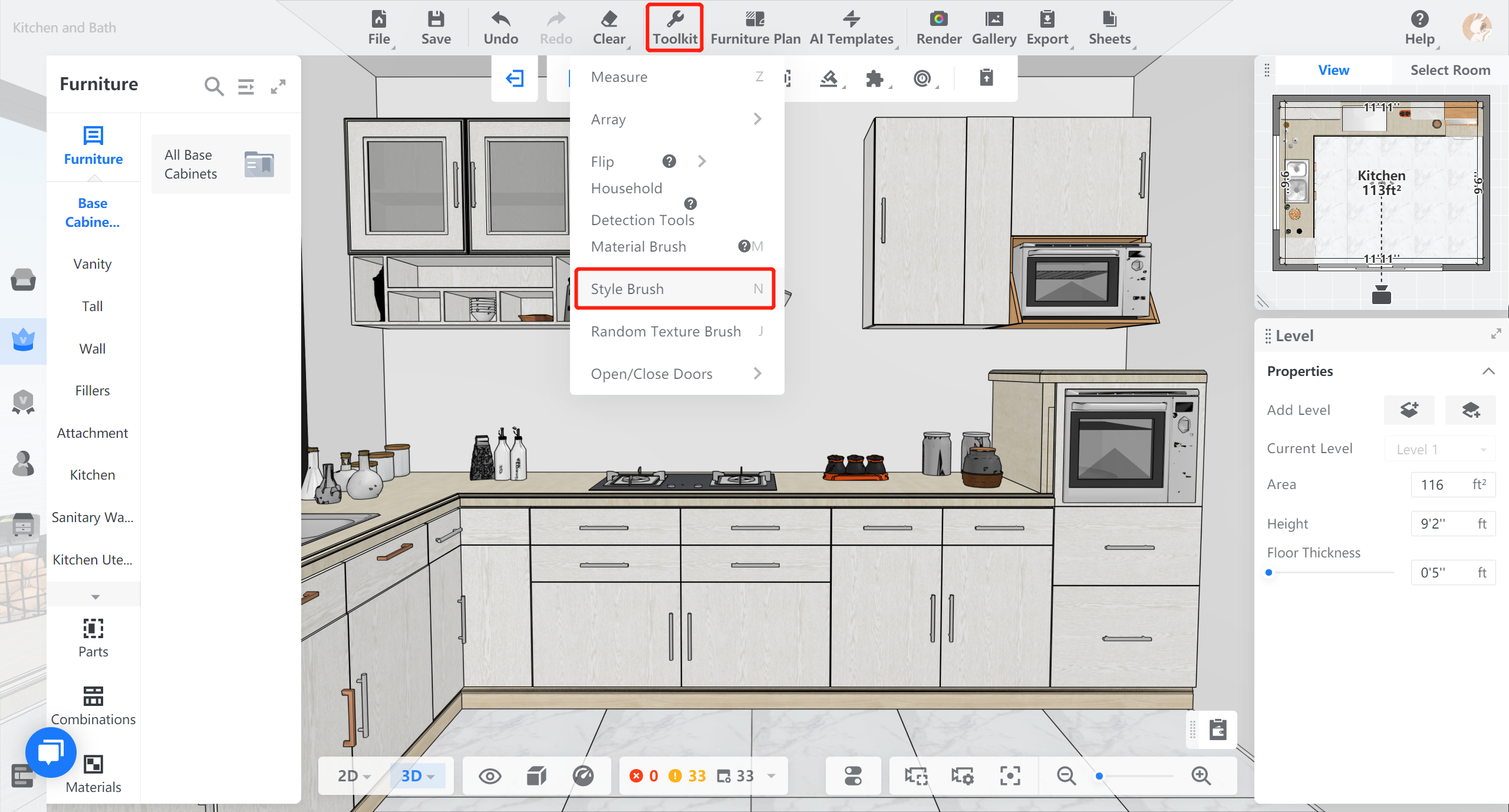Toggle the eye visibility icon
Screen dimensions: 1509x812
tap(490, 775)
